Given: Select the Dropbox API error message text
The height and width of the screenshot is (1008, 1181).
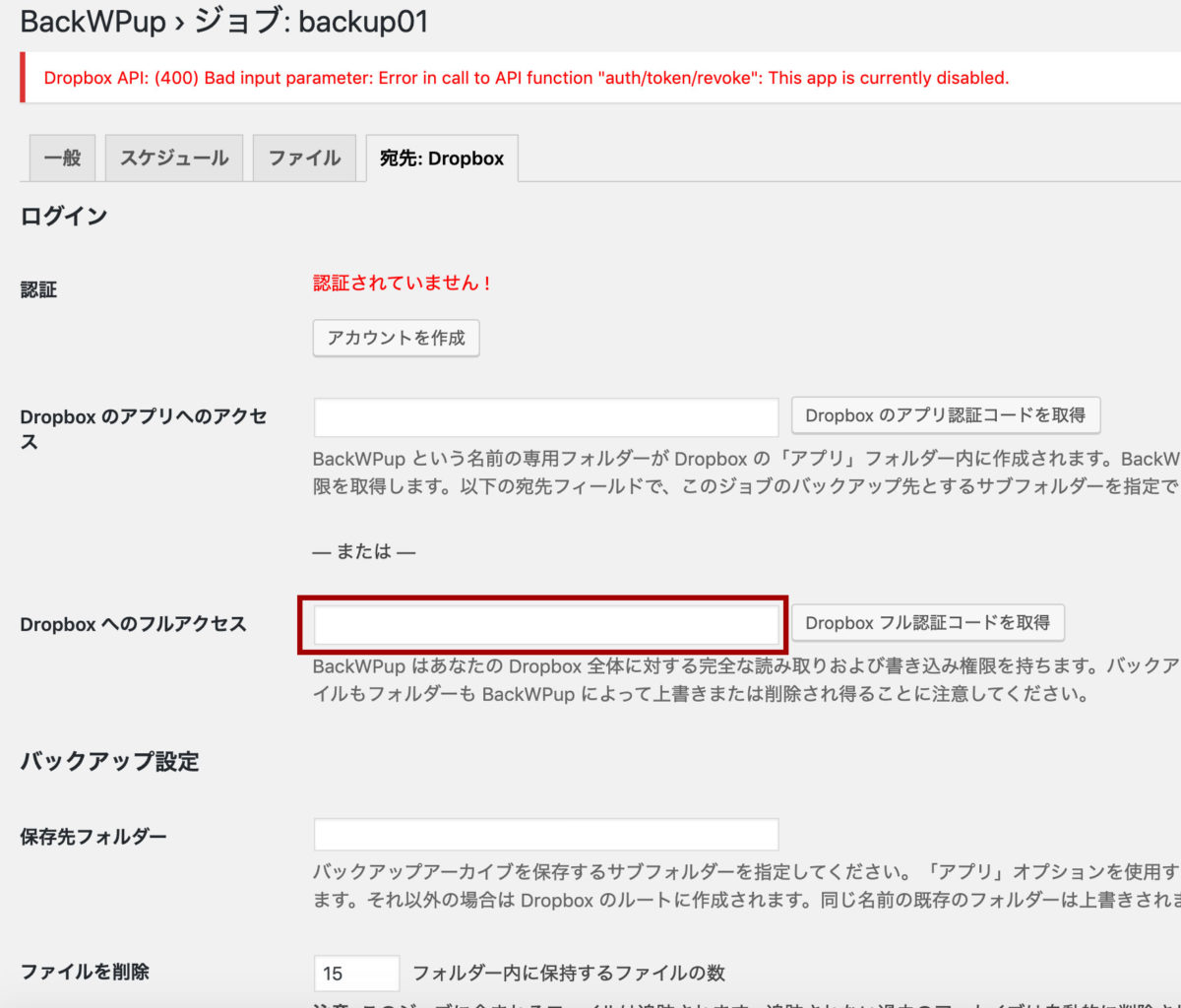Looking at the screenshot, I should [x=522, y=78].
